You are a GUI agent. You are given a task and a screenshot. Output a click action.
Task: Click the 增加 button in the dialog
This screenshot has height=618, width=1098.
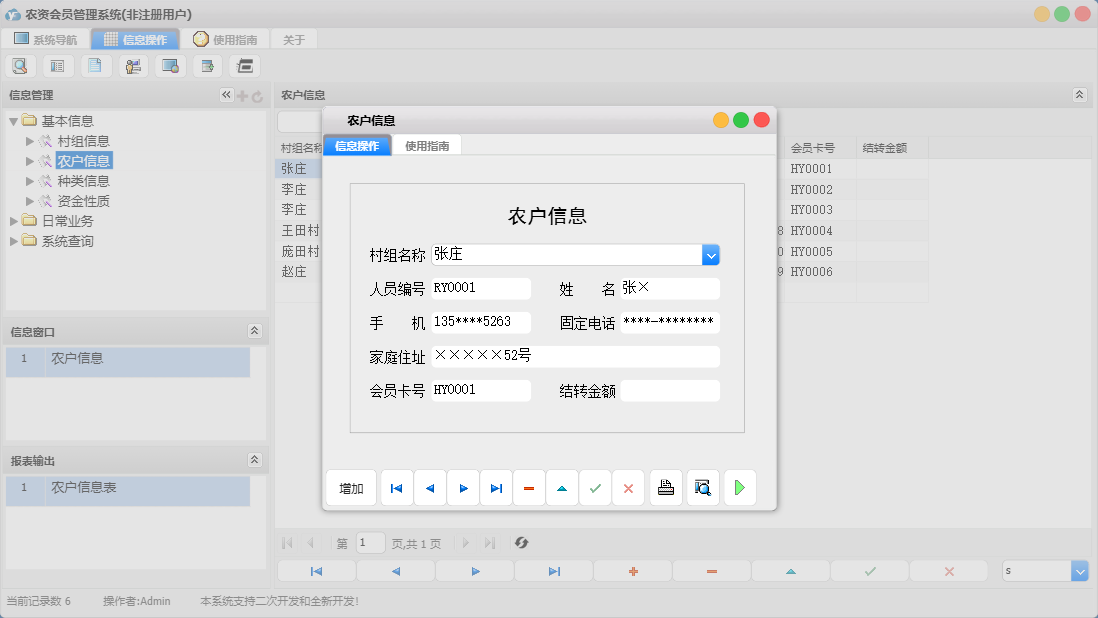coord(350,488)
